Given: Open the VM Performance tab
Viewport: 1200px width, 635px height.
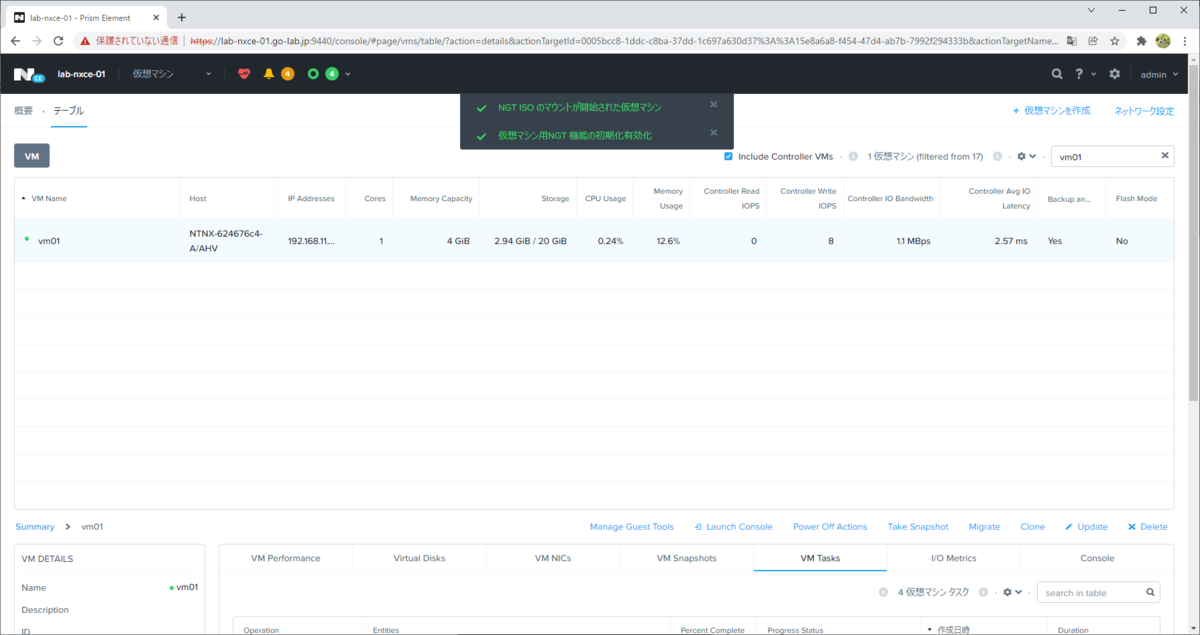Looking at the screenshot, I should coord(285,558).
